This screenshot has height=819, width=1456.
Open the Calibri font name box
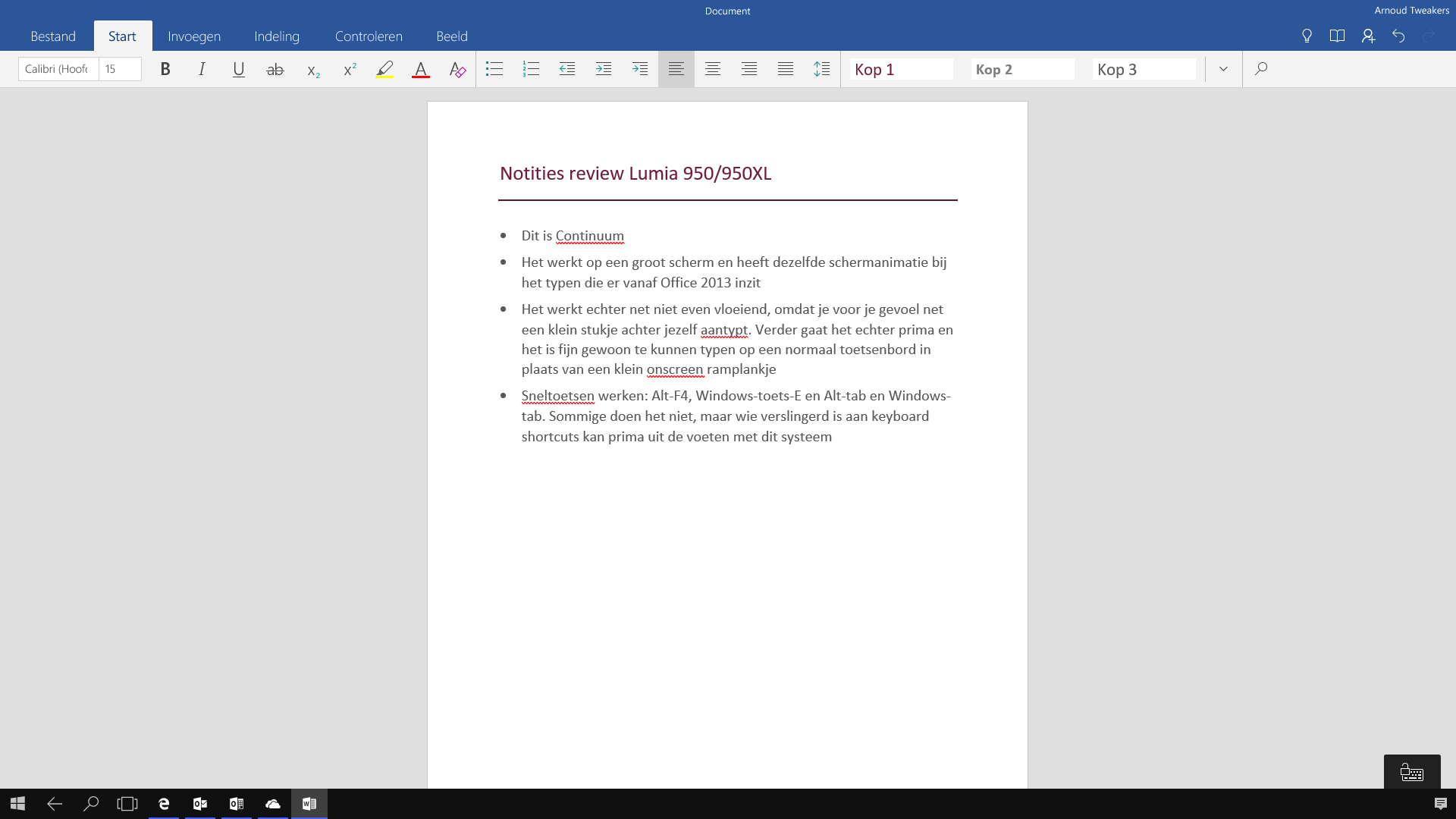pos(58,69)
